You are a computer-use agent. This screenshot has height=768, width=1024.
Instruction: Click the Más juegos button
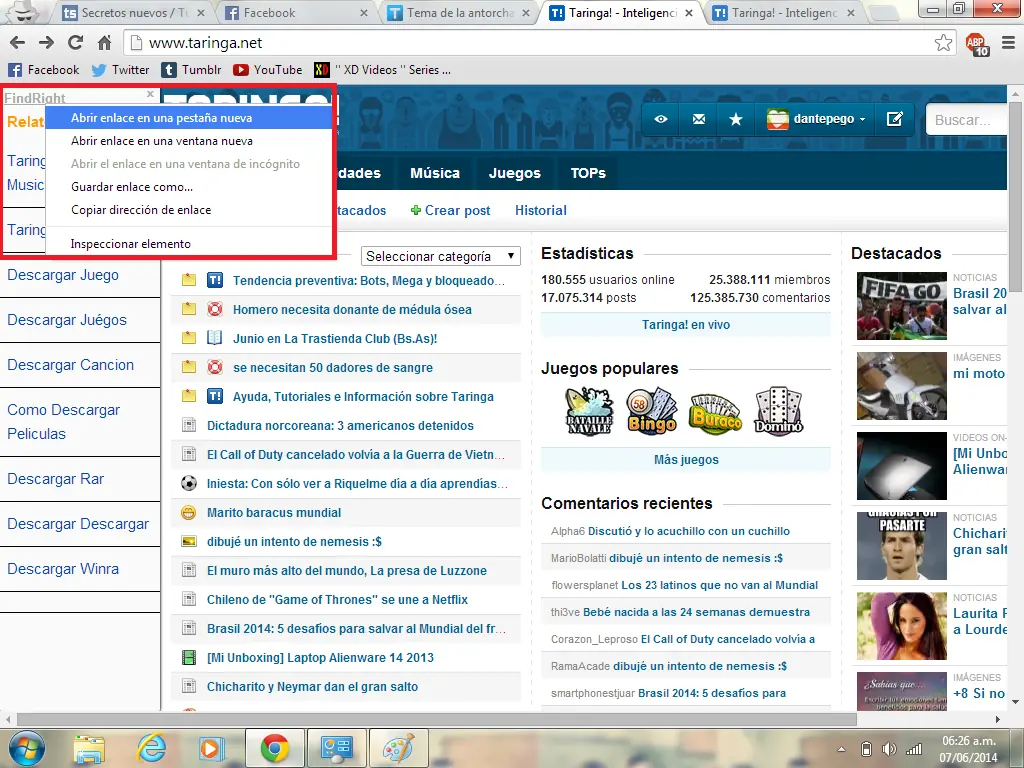(x=686, y=460)
